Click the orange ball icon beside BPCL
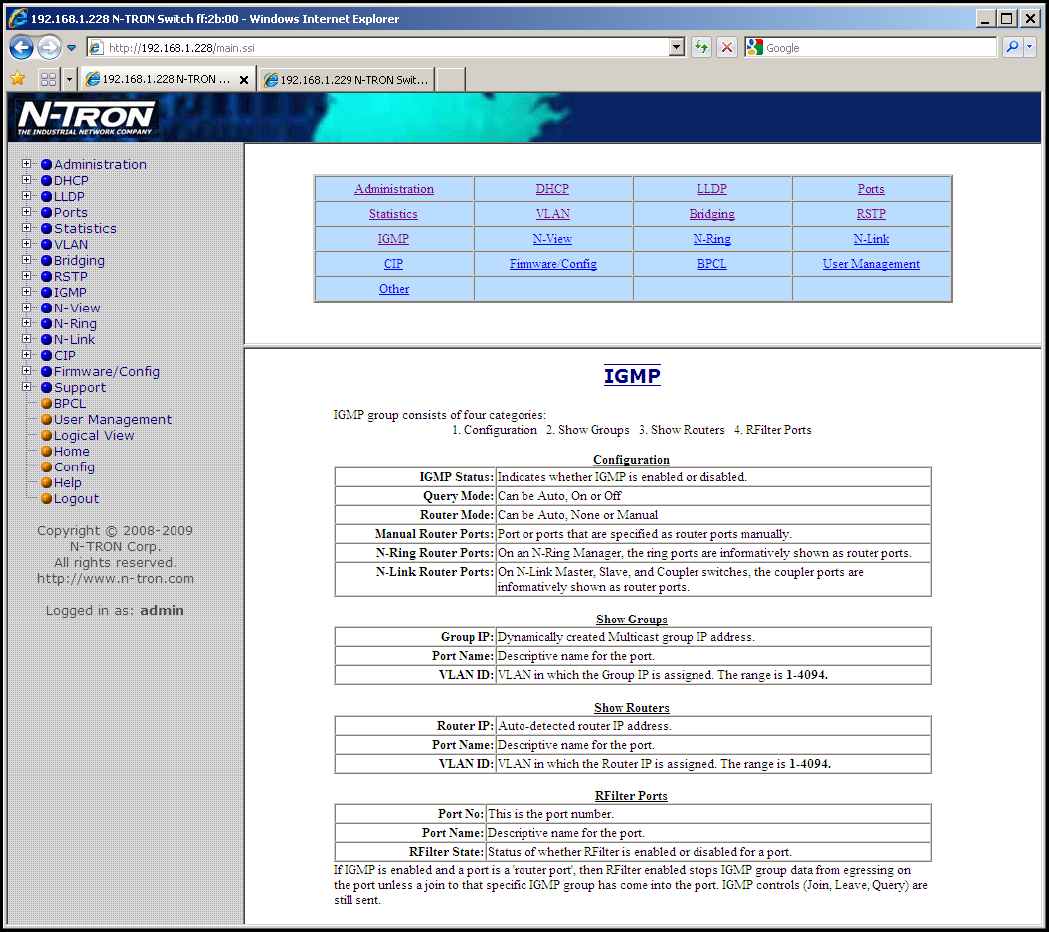1049x932 pixels. coord(46,403)
